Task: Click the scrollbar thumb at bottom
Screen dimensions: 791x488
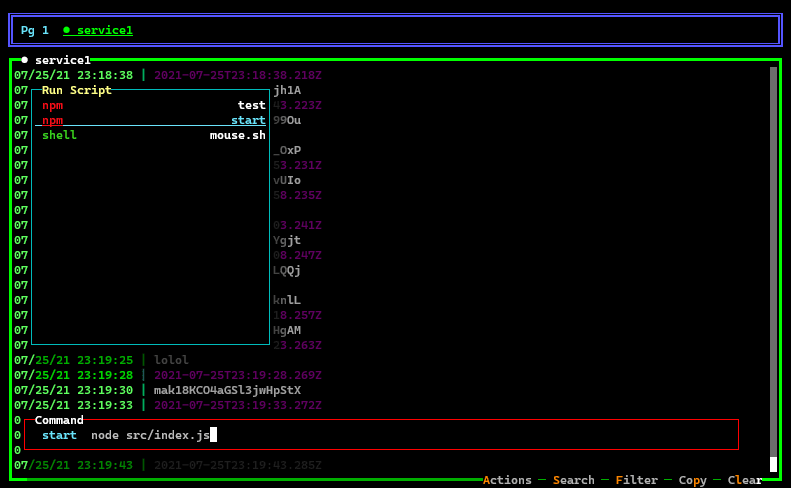Action: click(x=773, y=464)
